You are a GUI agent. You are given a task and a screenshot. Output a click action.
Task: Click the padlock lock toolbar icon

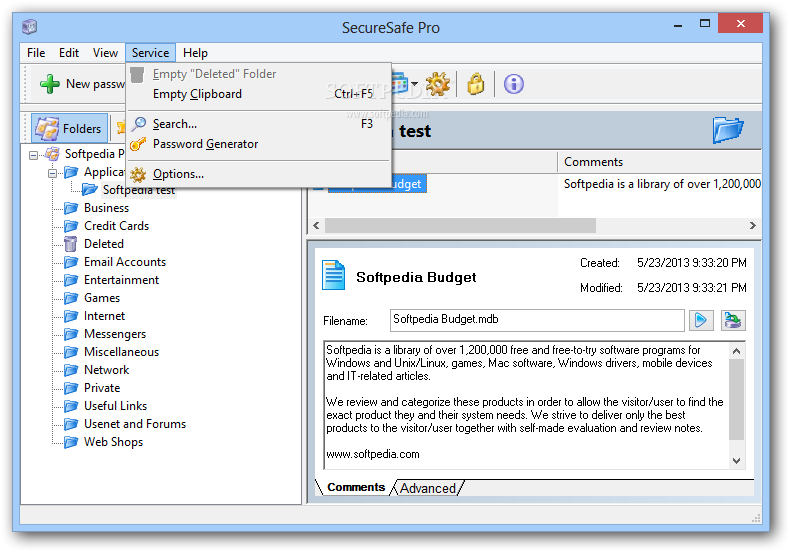tap(475, 84)
